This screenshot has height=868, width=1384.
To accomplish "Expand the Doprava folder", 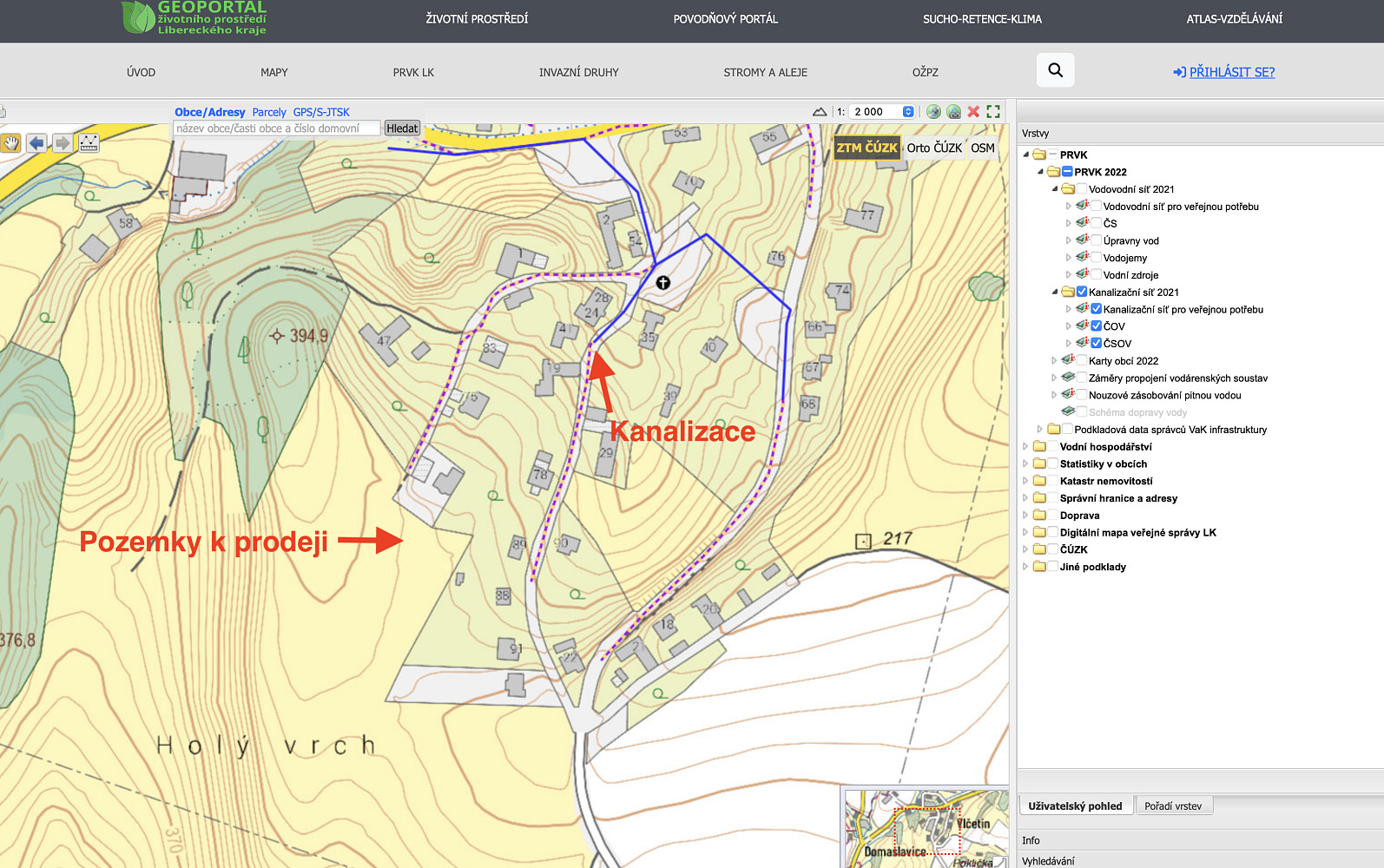I will [x=1025, y=516].
